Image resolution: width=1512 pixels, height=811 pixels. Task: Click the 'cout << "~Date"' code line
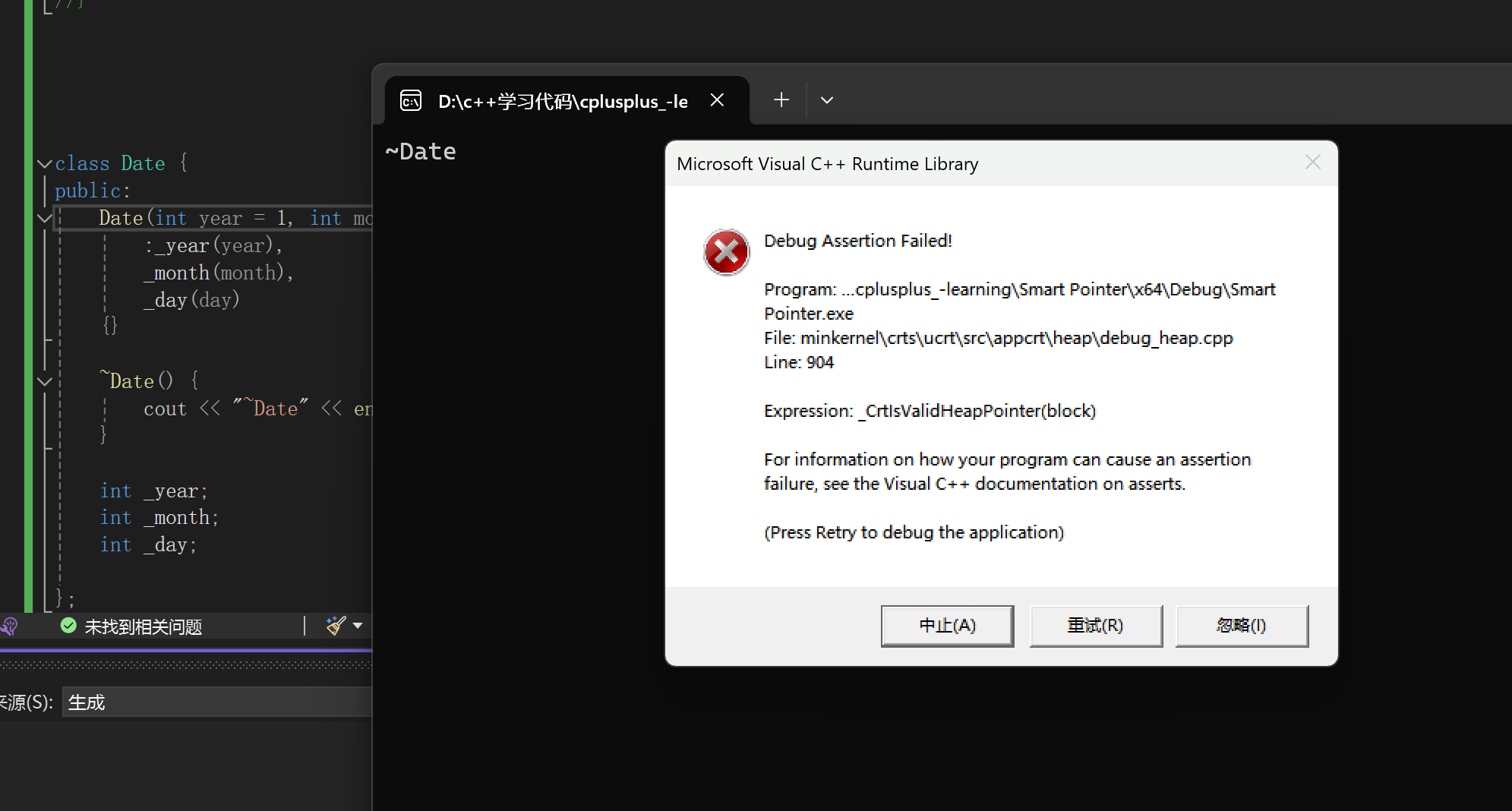tap(257, 409)
